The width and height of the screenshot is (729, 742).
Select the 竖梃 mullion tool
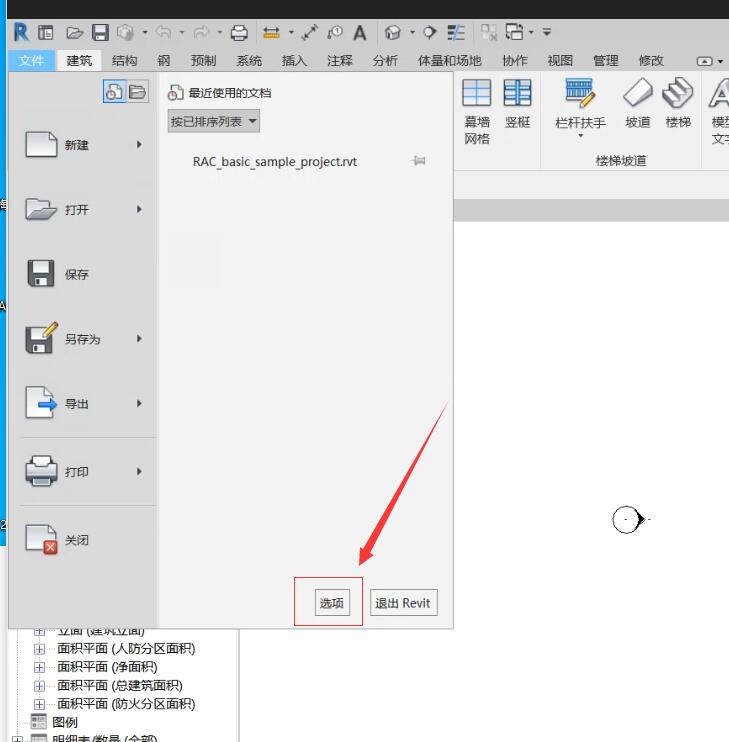click(517, 104)
